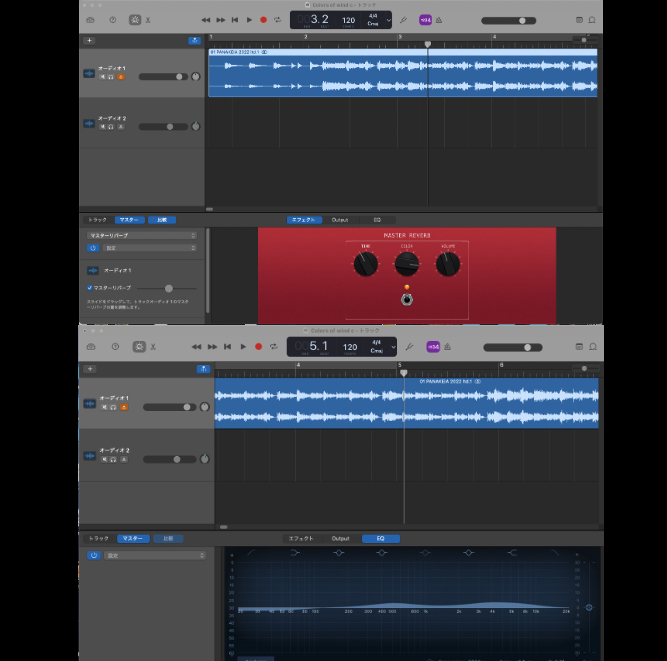Viewport: 667px width, 661px height.
Task: Toggle the EQ power button, bottom window
Action: [94, 556]
